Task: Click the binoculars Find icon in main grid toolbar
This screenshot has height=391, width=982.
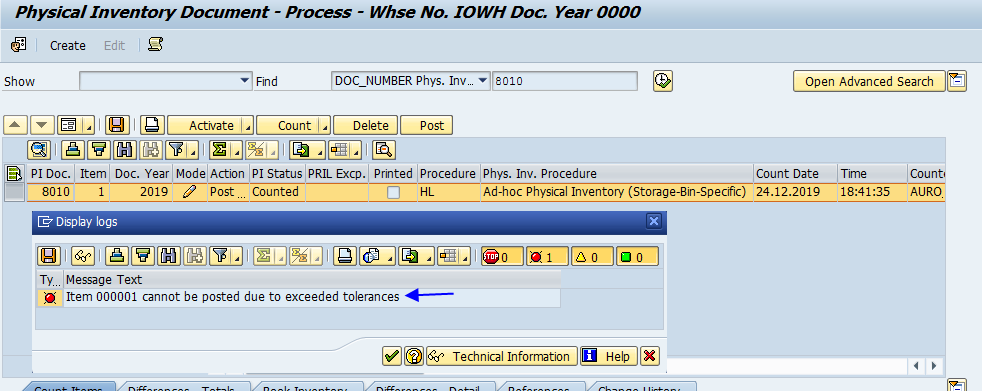Action: pyautogui.click(x=124, y=150)
